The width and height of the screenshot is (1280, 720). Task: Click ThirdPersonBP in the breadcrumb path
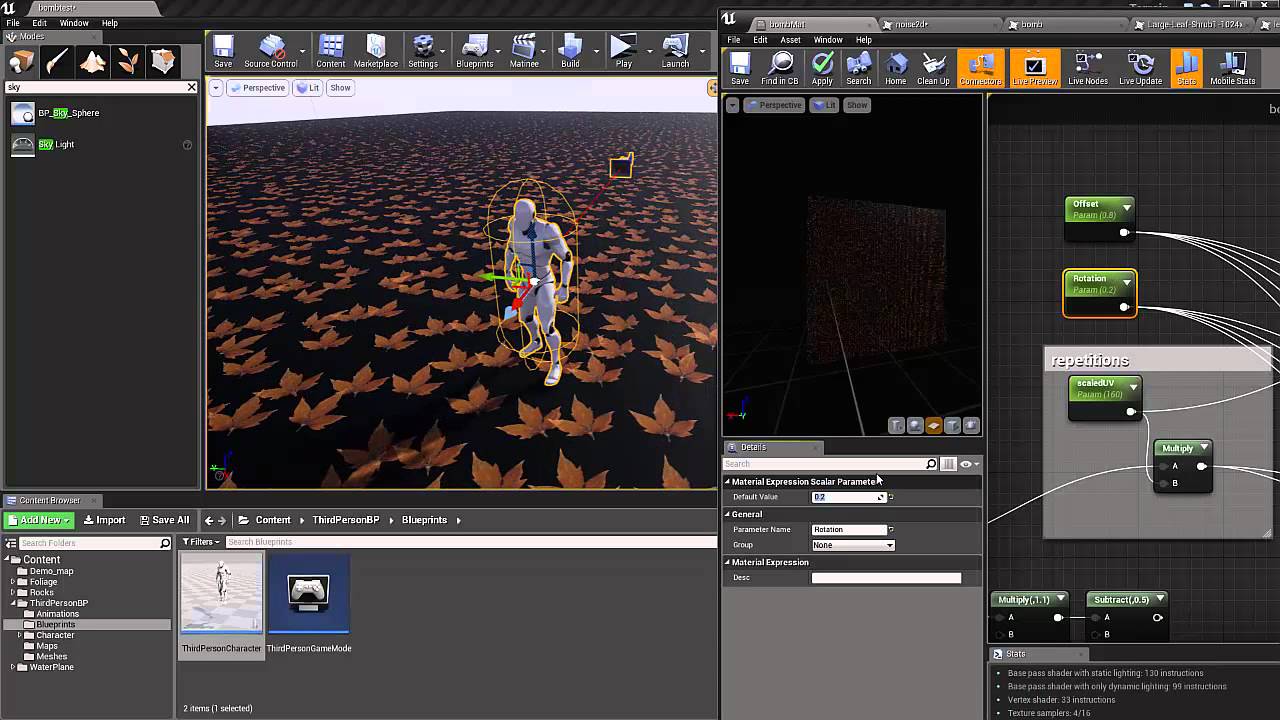(x=345, y=520)
